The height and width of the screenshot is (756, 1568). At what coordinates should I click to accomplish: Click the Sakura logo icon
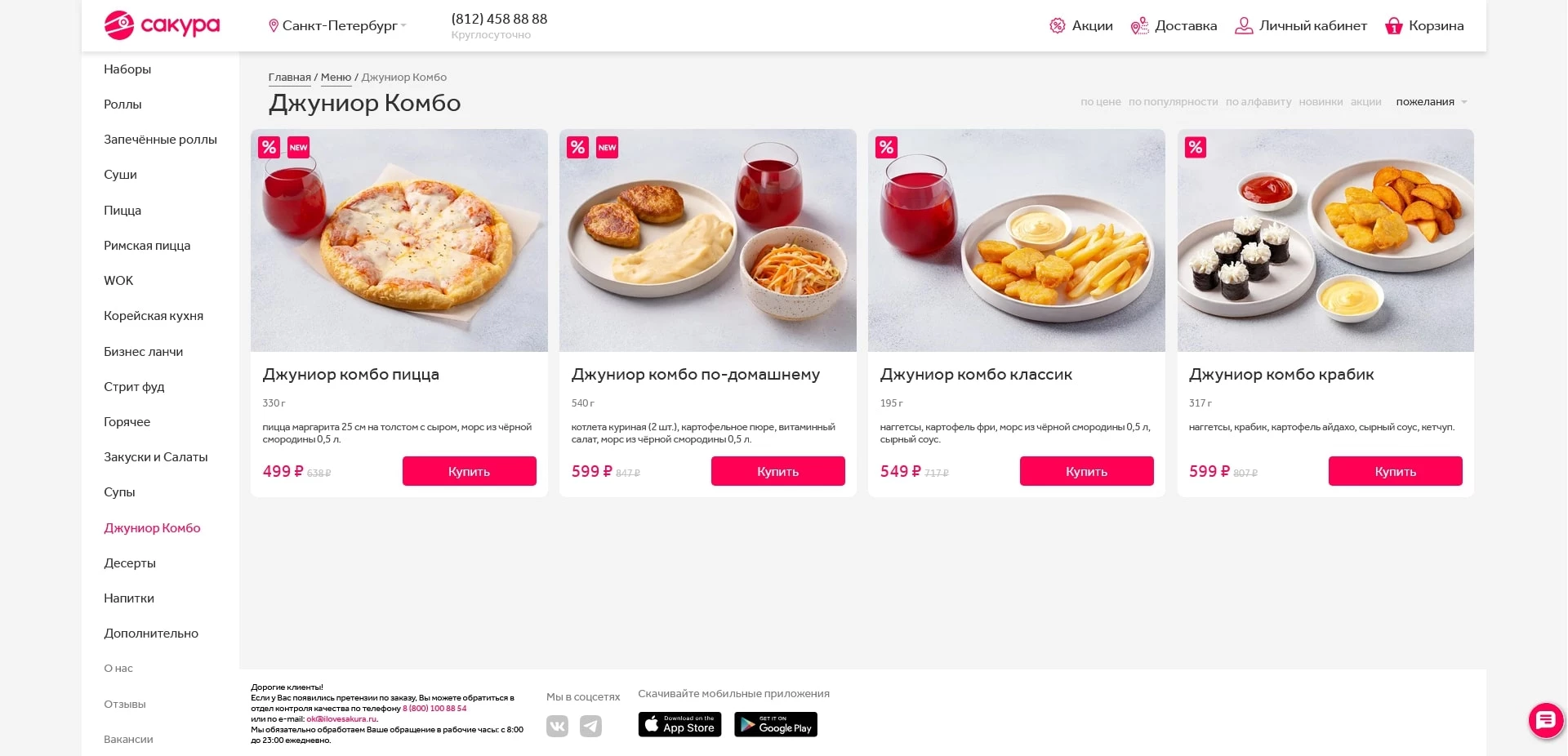(119, 25)
